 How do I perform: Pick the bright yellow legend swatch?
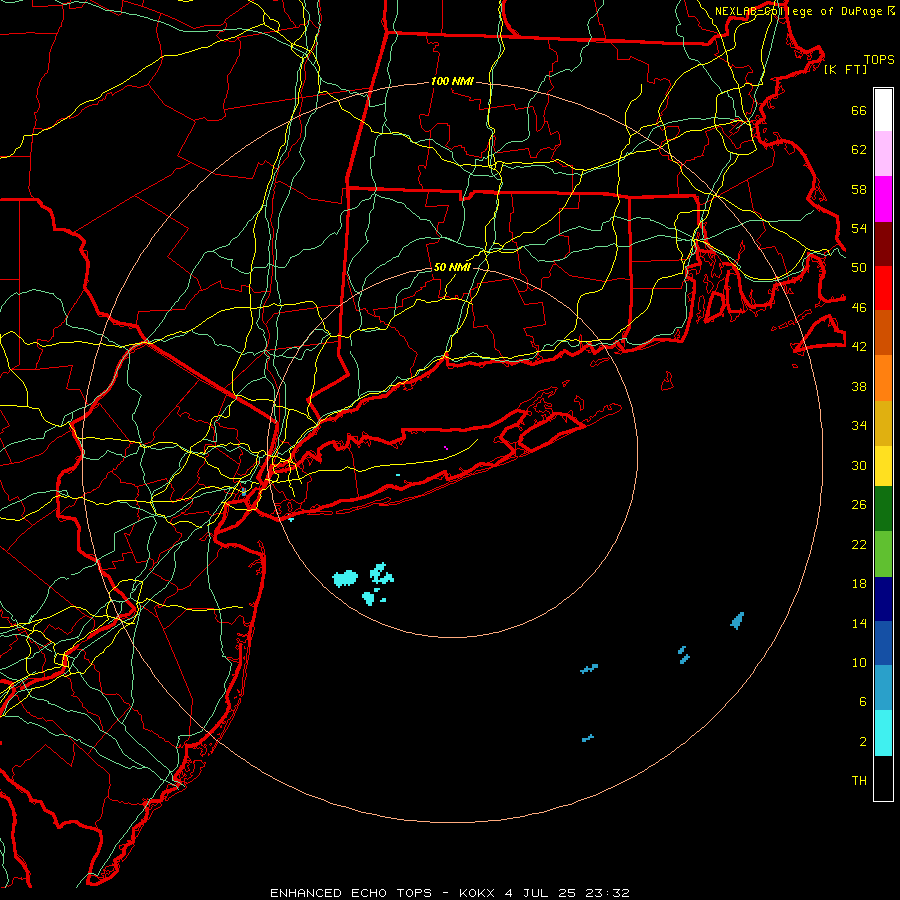[883, 465]
